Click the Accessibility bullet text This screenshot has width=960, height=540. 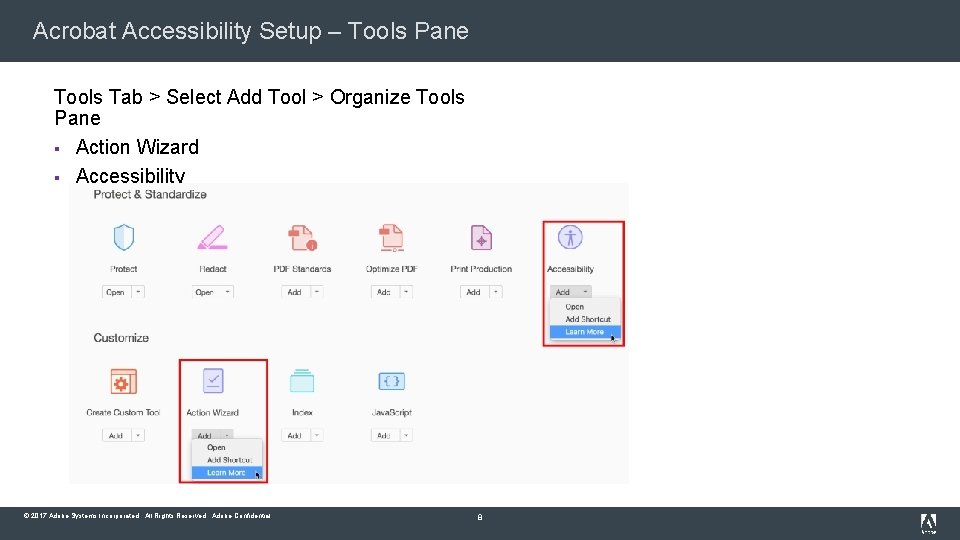click(x=130, y=176)
